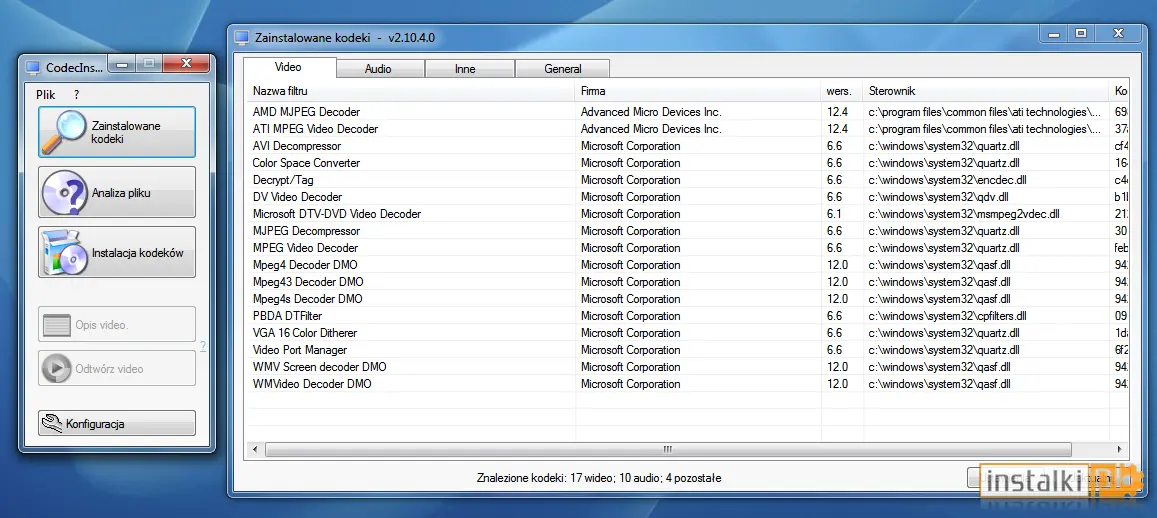
Task: Open Analiza pliku disc button
Action: [x=117, y=192]
